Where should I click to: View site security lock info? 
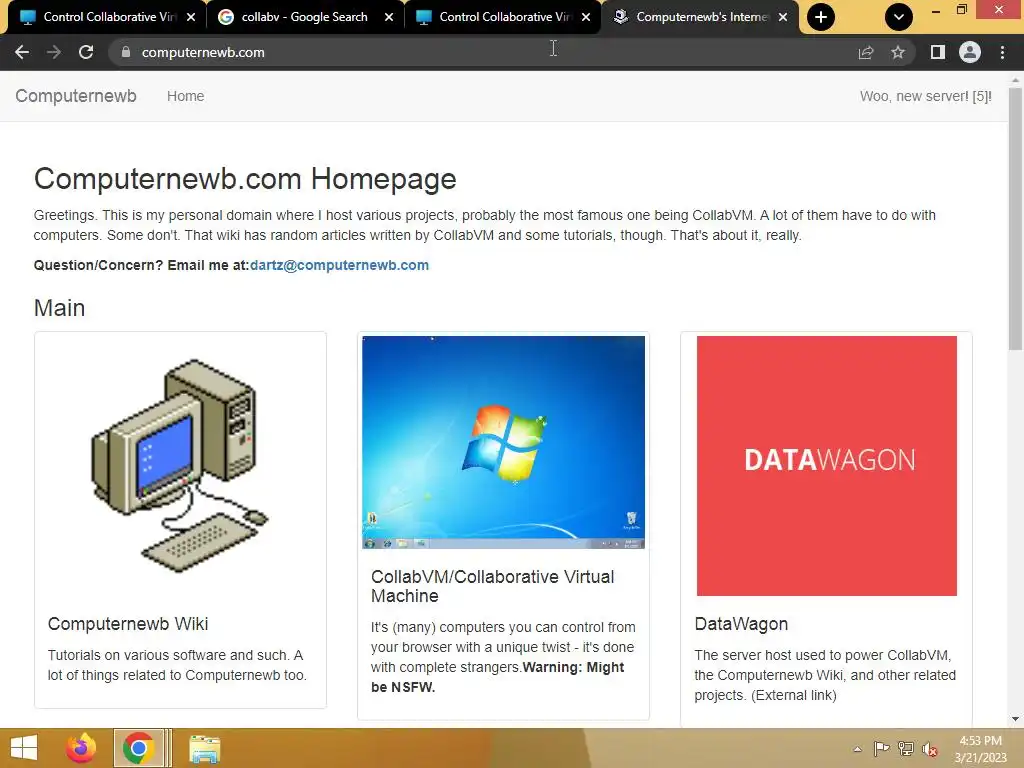coord(126,52)
